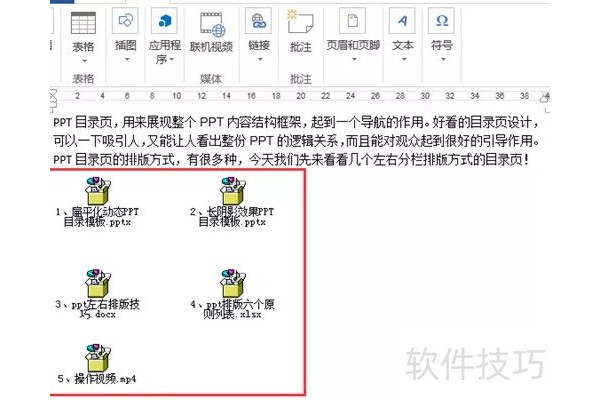Click file label 1、扁平化动态PPT目录模板.pptx
This screenshot has width=600, height=400.
coord(97,217)
